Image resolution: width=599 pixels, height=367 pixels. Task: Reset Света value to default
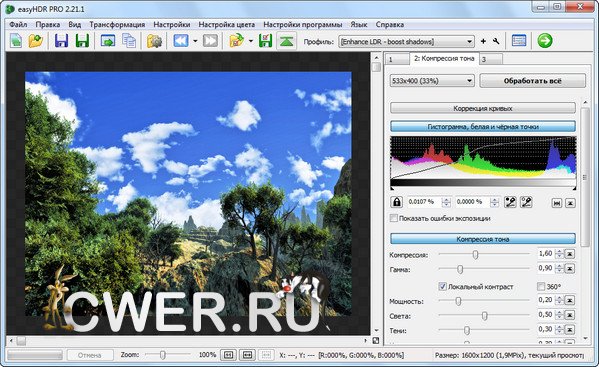point(570,315)
